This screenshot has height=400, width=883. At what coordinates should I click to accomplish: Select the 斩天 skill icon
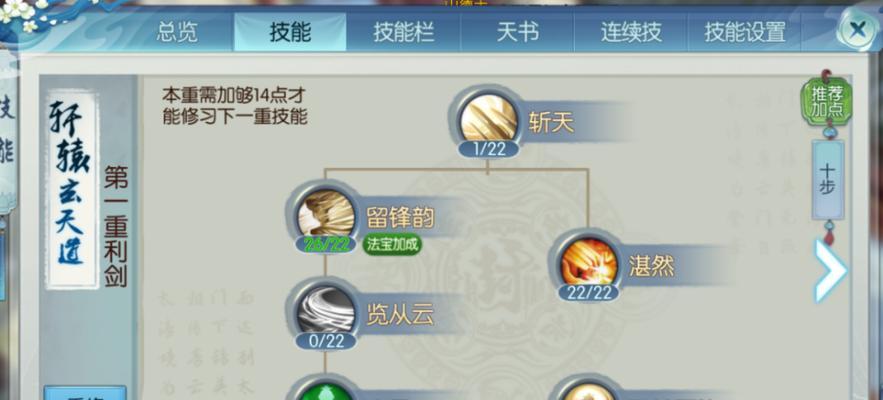pos(488,119)
